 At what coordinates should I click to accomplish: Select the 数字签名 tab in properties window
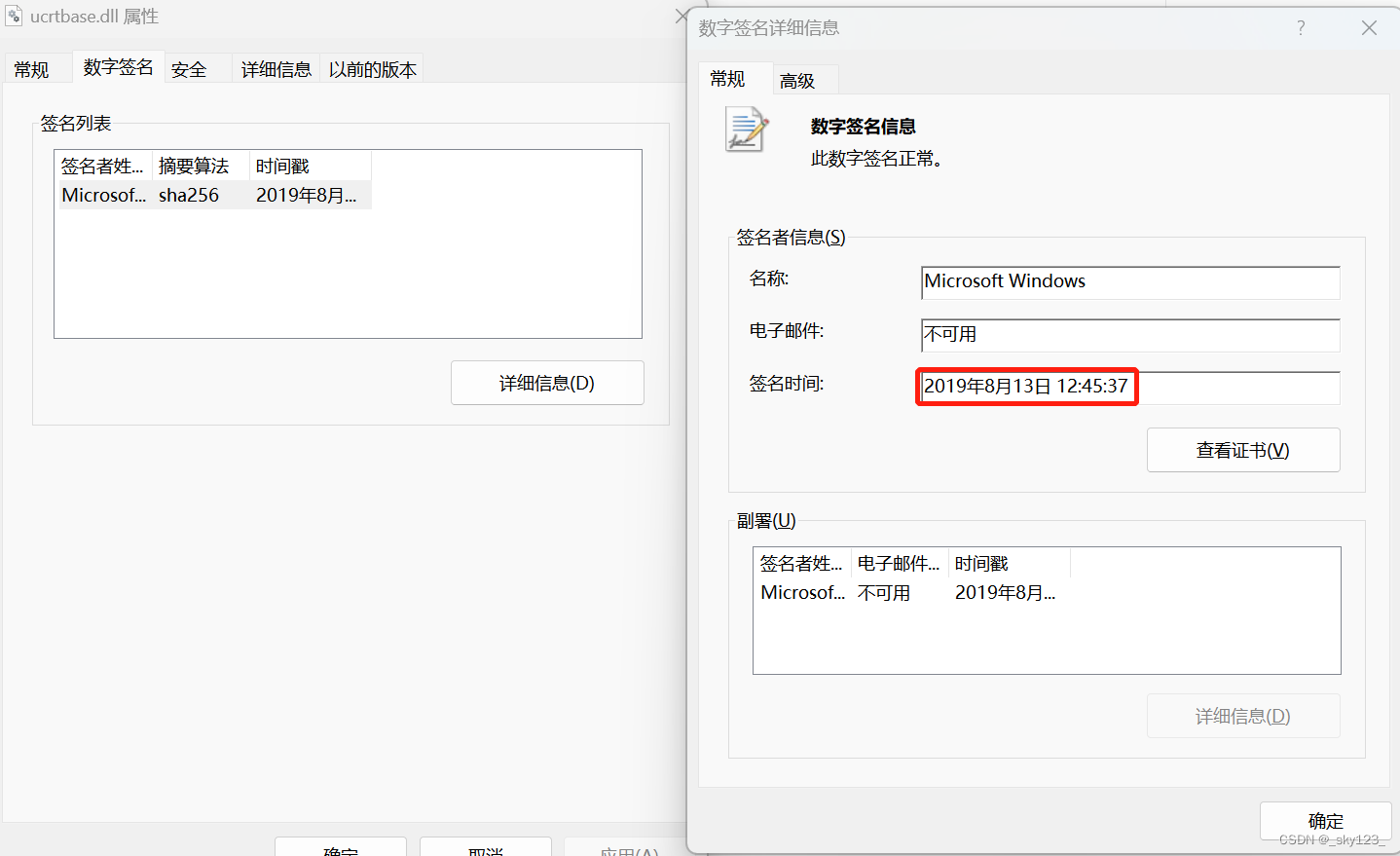[x=118, y=66]
